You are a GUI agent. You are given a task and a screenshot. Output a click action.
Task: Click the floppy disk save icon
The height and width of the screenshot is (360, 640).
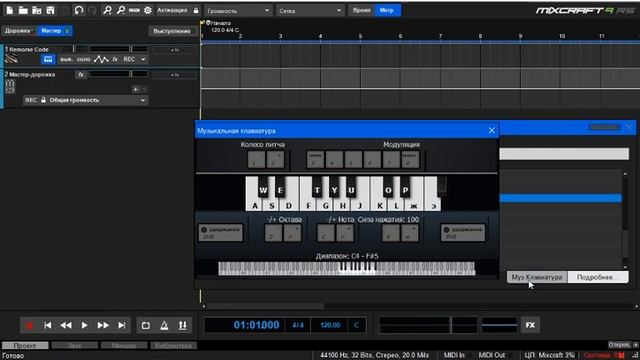click(x=50, y=10)
